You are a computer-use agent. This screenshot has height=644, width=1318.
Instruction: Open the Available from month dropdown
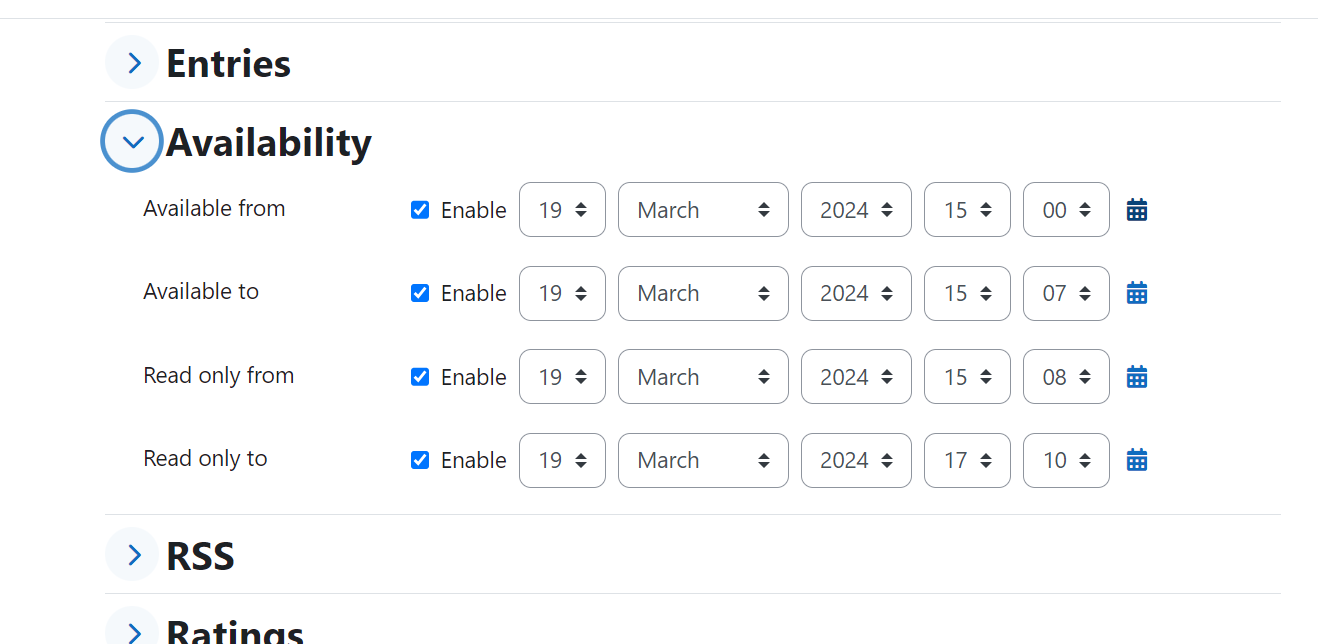click(x=703, y=210)
